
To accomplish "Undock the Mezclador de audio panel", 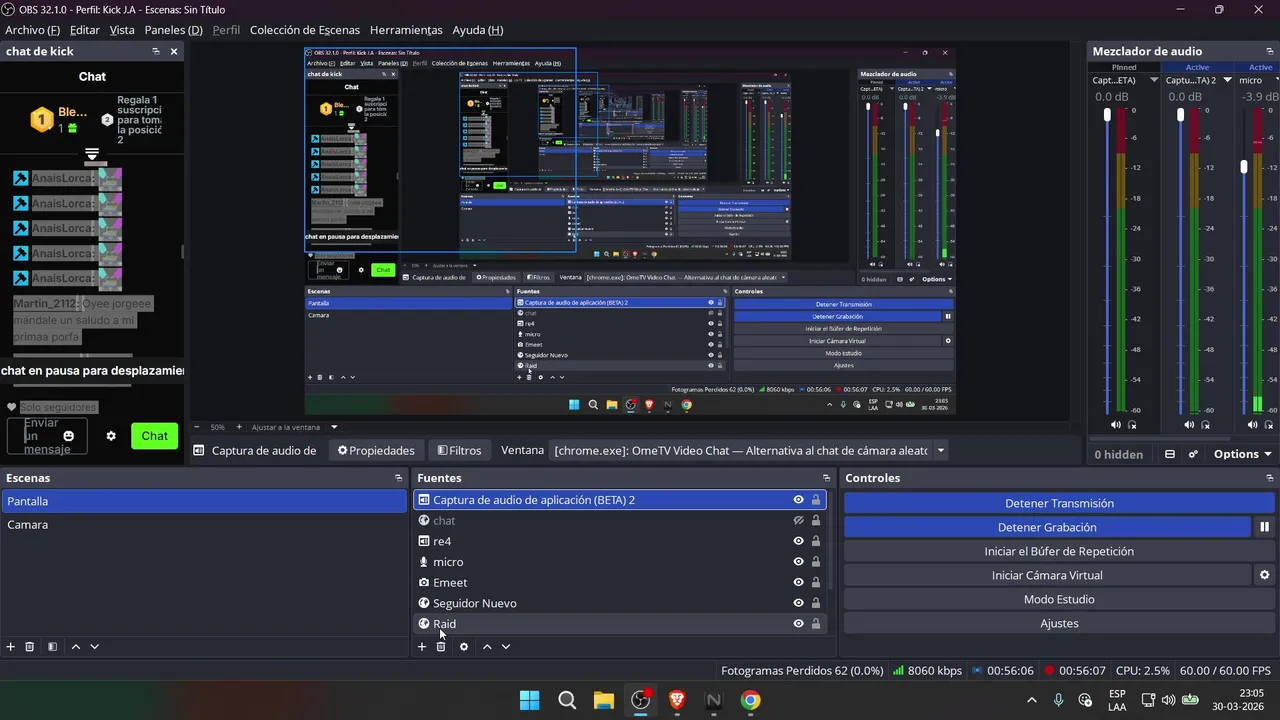I will tap(1269, 51).
